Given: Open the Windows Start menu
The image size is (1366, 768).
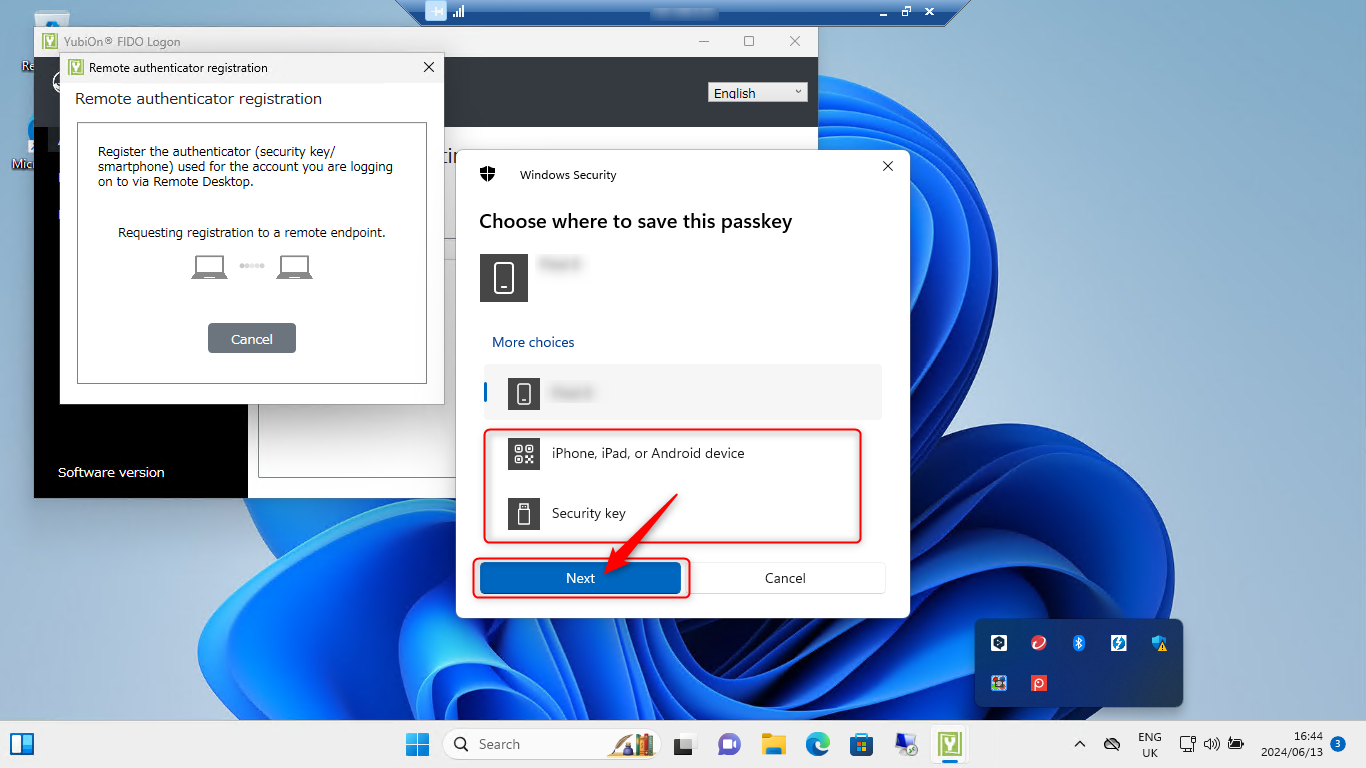Looking at the screenshot, I should 417,744.
